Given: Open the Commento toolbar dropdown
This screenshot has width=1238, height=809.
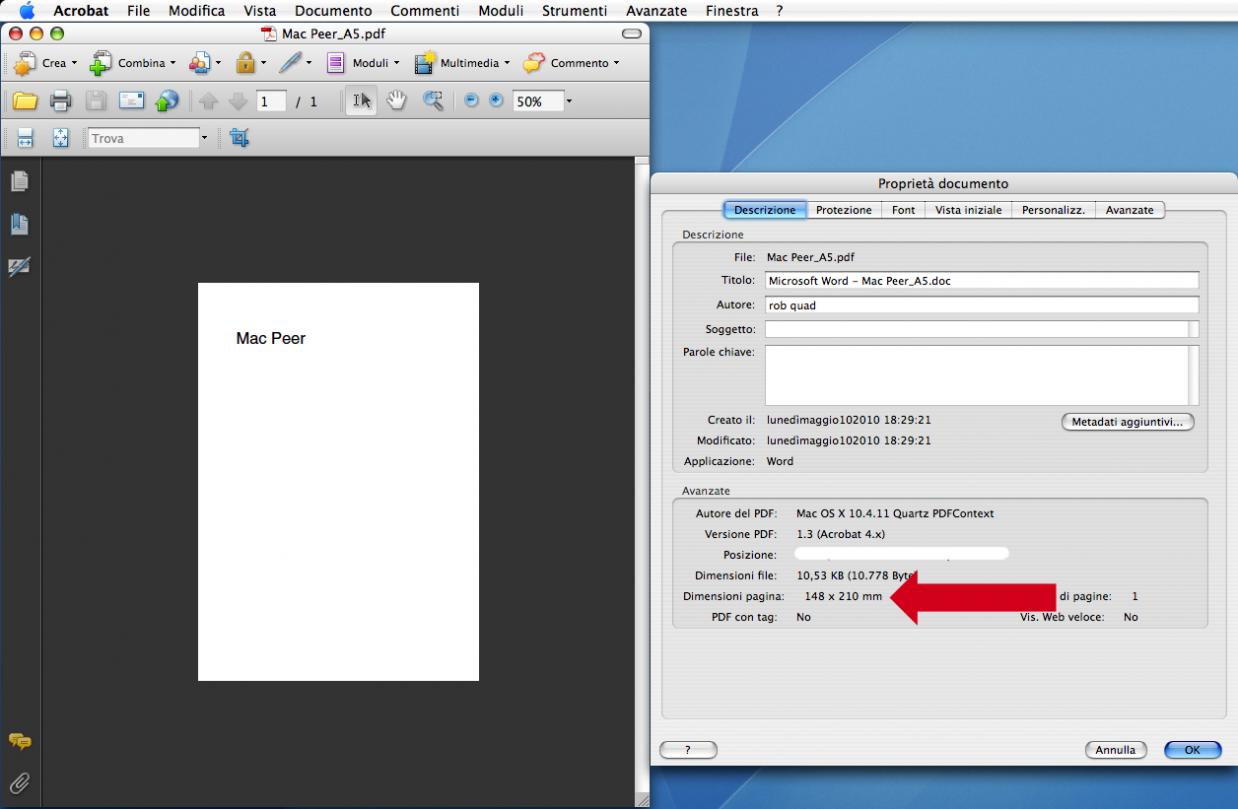Looking at the screenshot, I should 570,63.
